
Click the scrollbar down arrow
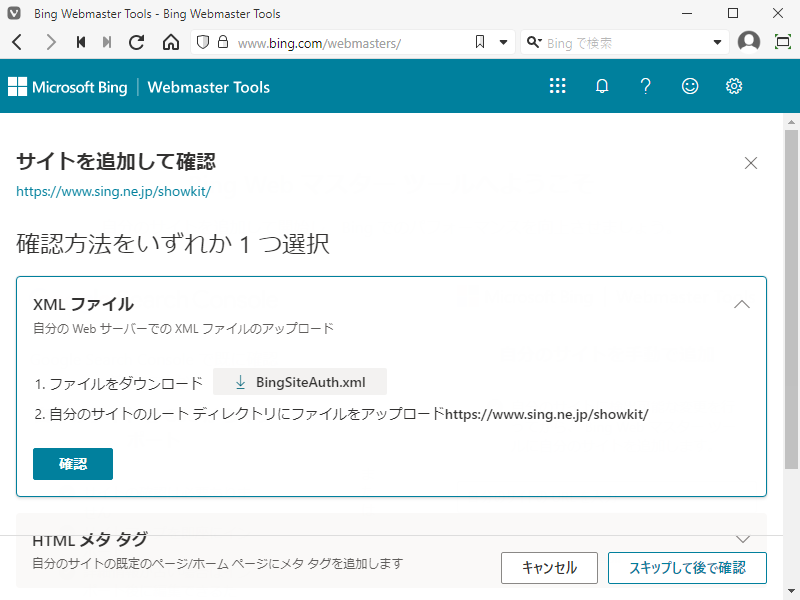coord(791,591)
